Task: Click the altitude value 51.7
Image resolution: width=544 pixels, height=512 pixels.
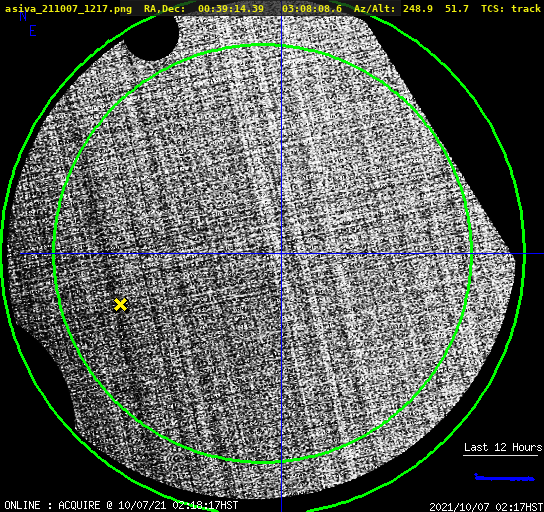Action: [x=457, y=9]
